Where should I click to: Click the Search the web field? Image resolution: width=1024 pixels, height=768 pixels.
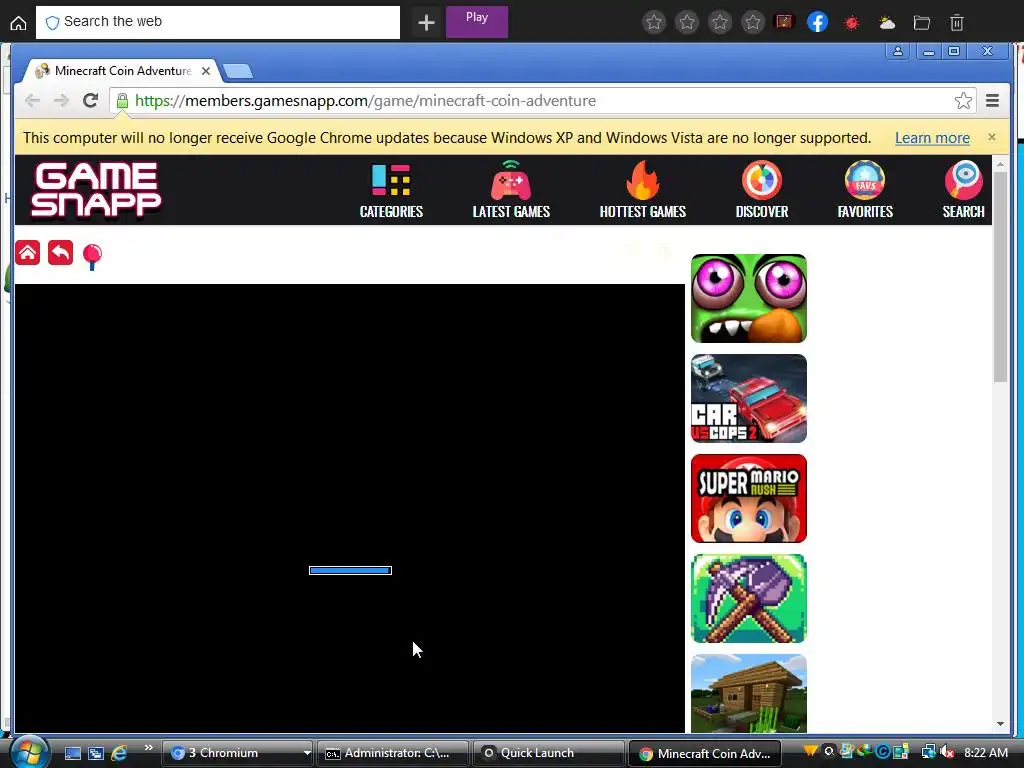tap(217, 22)
